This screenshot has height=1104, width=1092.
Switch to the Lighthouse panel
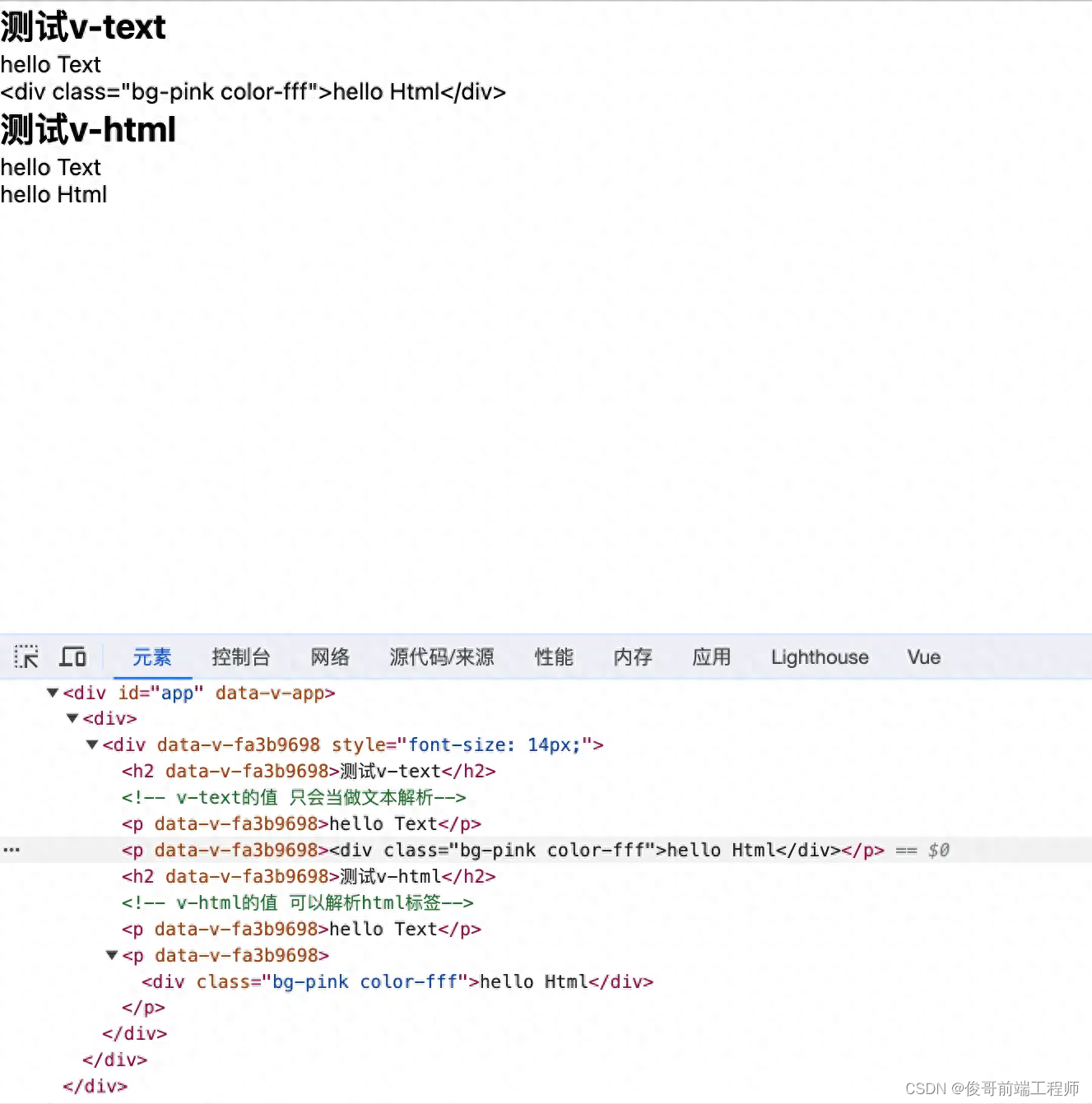tap(819, 656)
